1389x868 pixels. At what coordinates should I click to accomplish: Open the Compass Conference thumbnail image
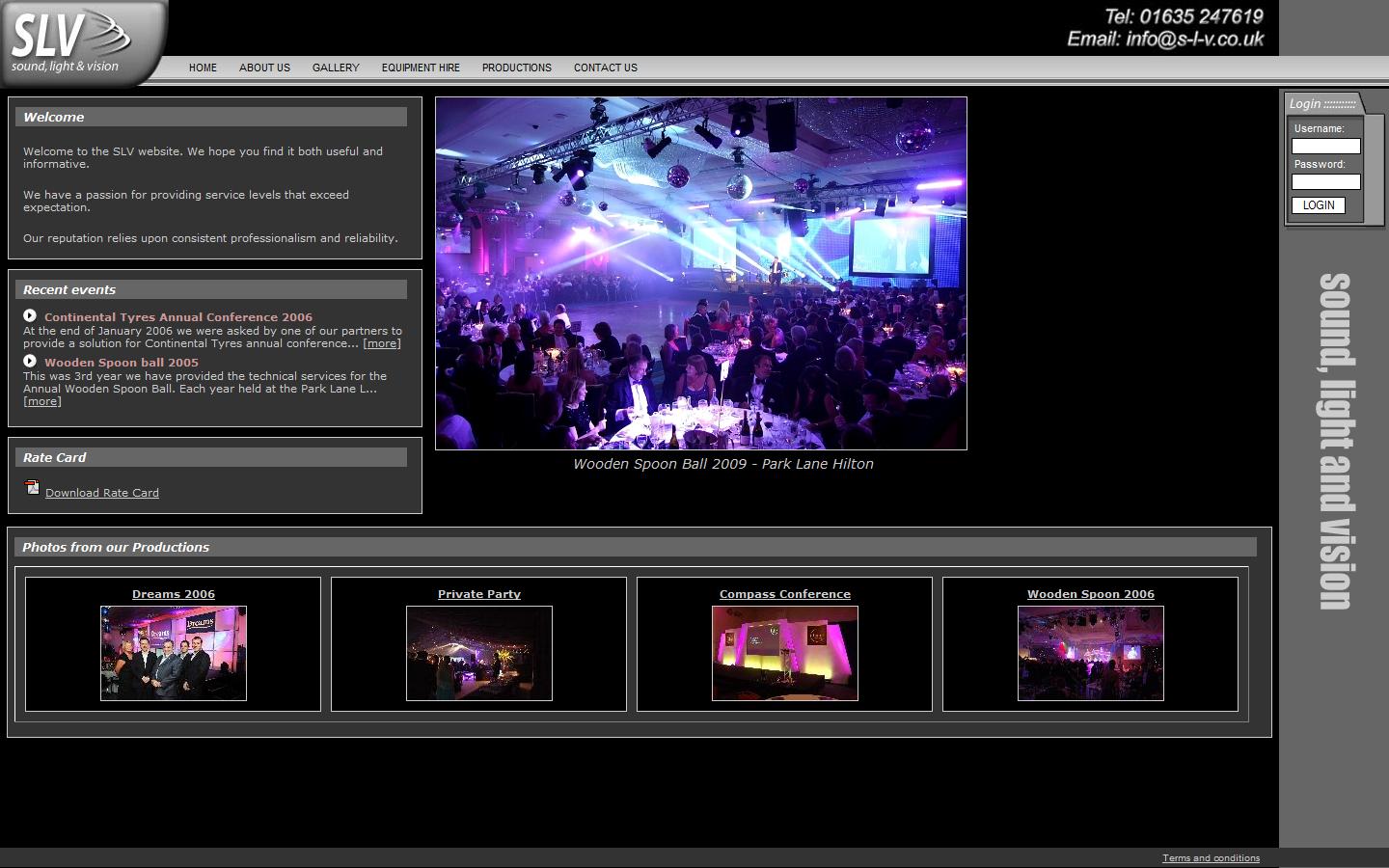pyautogui.click(x=785, y=653)
